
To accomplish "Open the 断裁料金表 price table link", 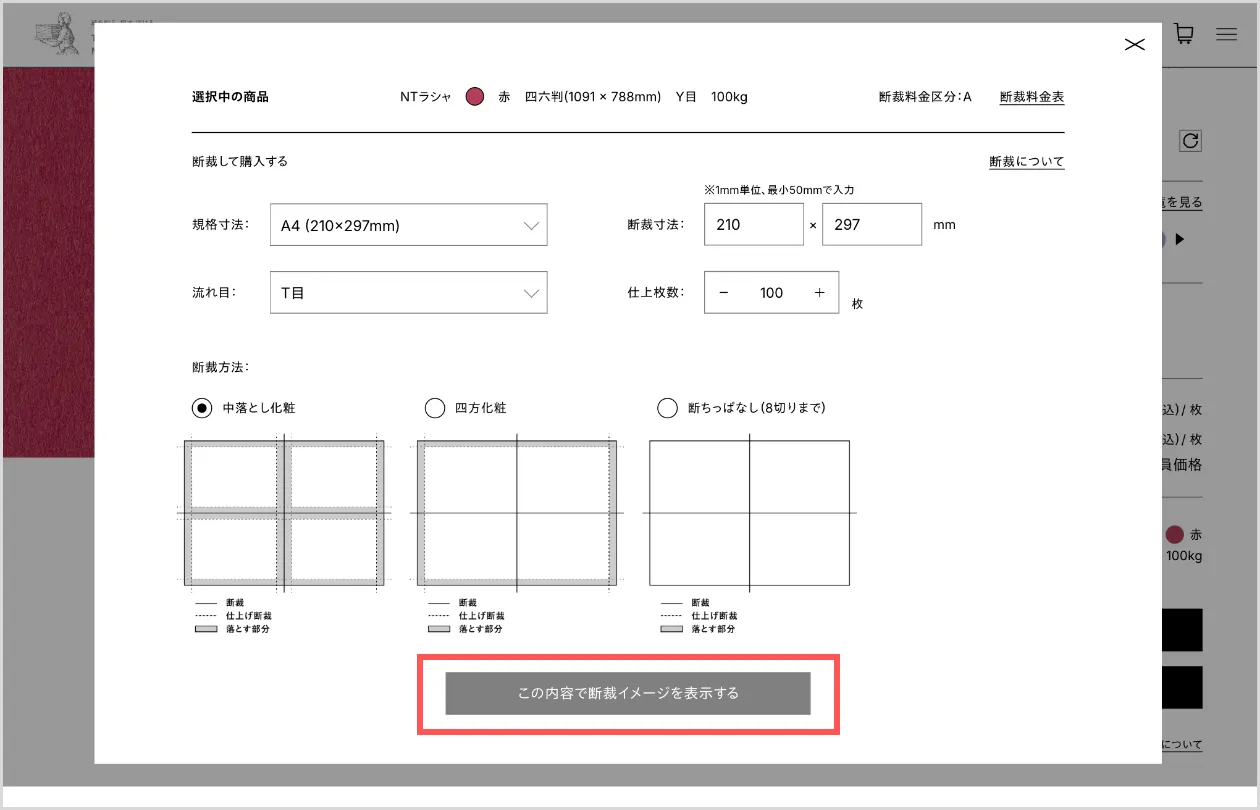I will click(x=1031, y=97).
